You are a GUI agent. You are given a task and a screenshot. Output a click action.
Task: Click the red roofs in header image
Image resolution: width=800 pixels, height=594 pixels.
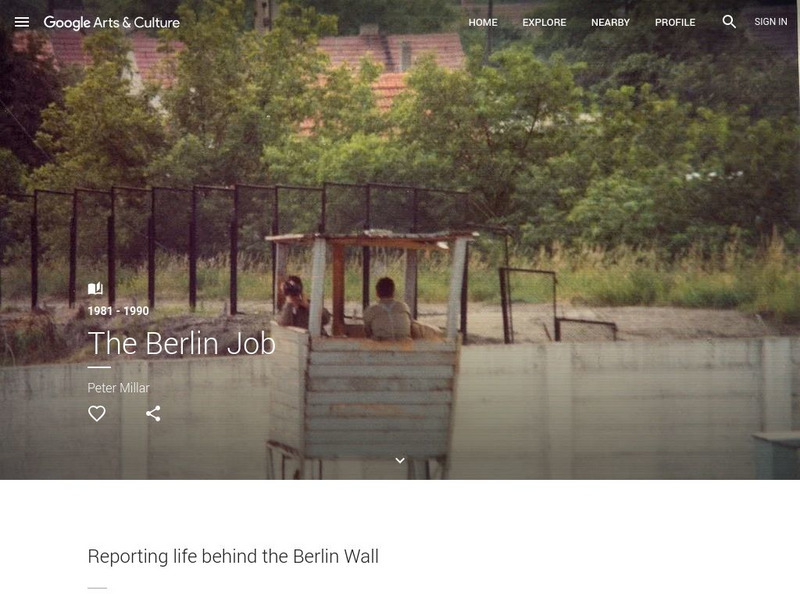click(390, 51)
